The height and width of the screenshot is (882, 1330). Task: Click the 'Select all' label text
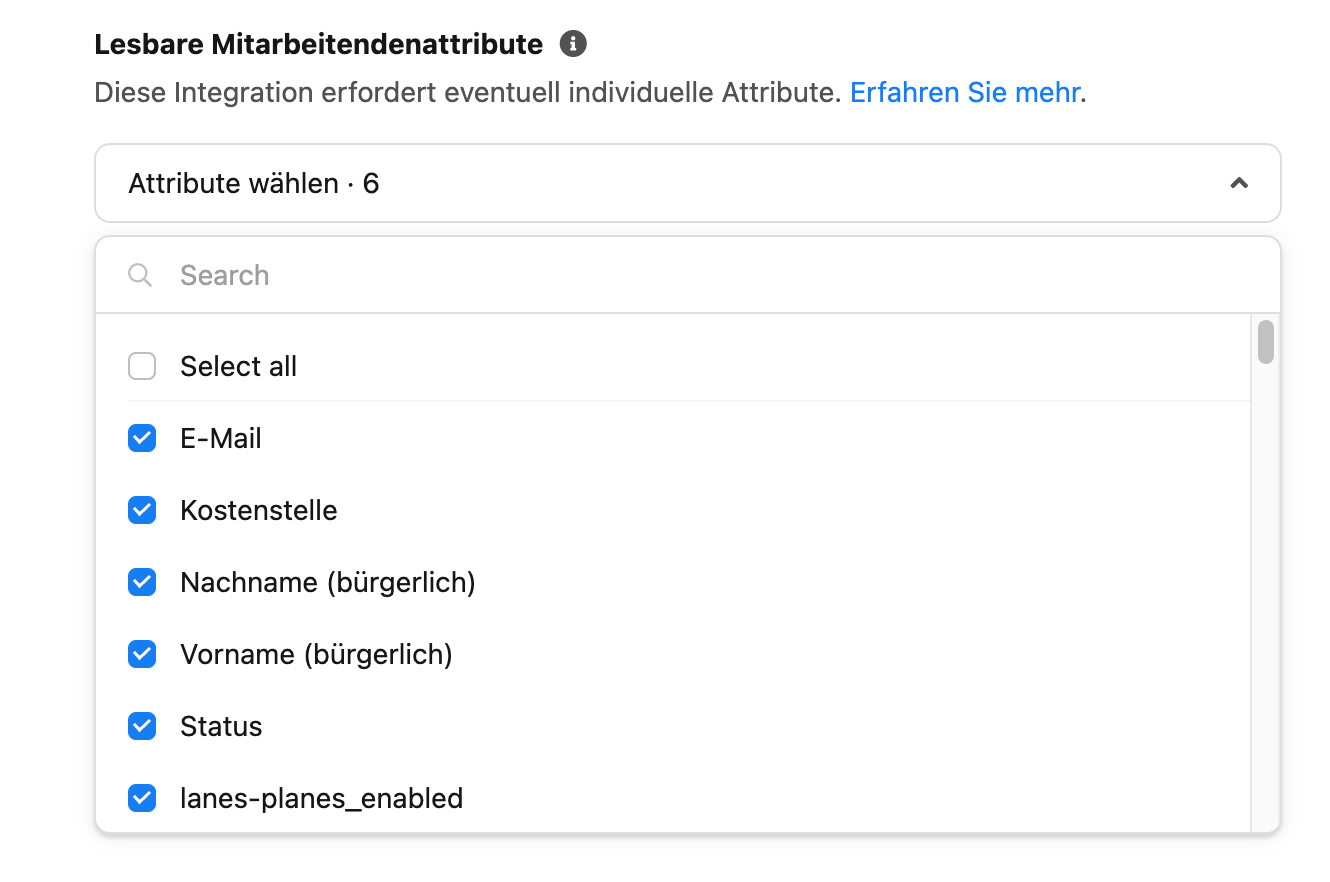(238, 366)
